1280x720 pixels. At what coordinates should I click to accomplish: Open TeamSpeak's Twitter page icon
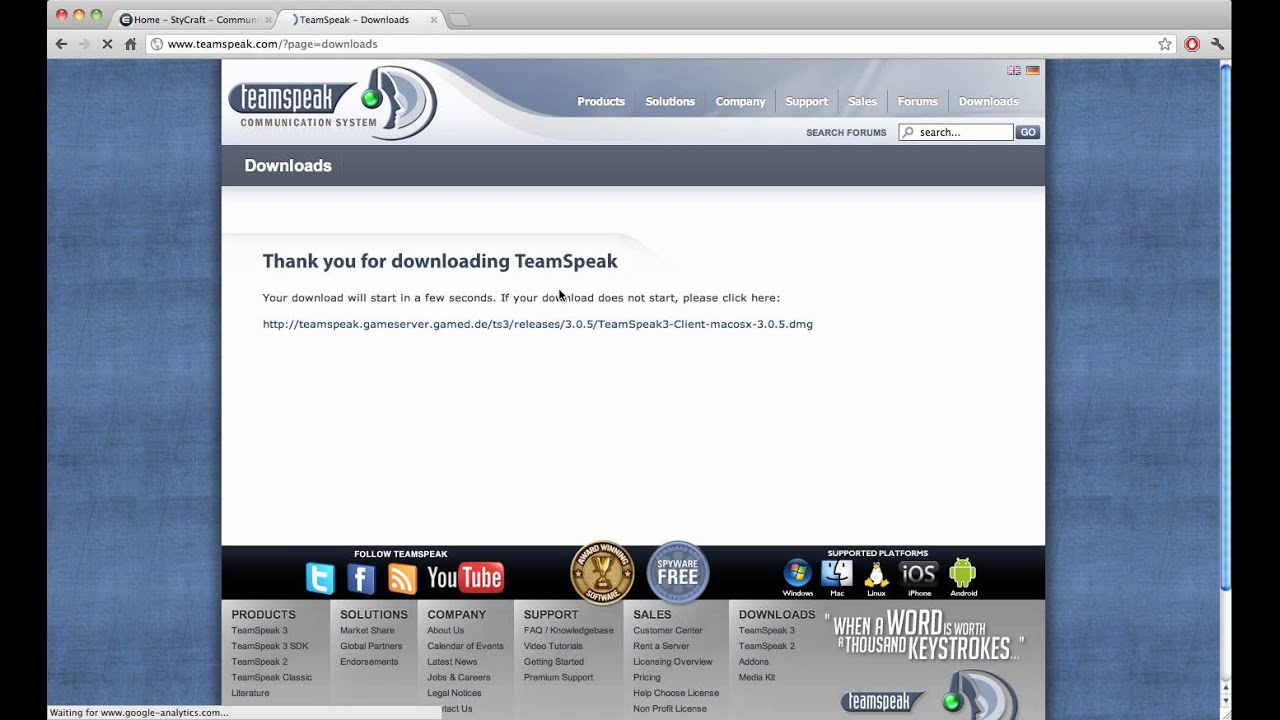320,578
